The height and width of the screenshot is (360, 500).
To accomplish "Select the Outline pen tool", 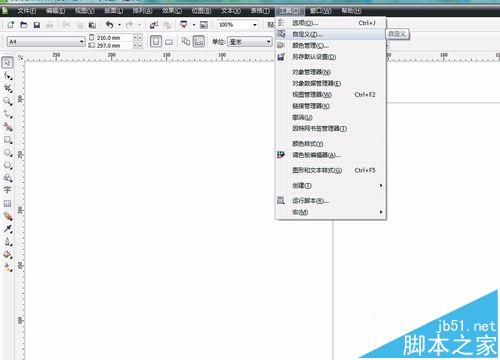I will [8, 242].
